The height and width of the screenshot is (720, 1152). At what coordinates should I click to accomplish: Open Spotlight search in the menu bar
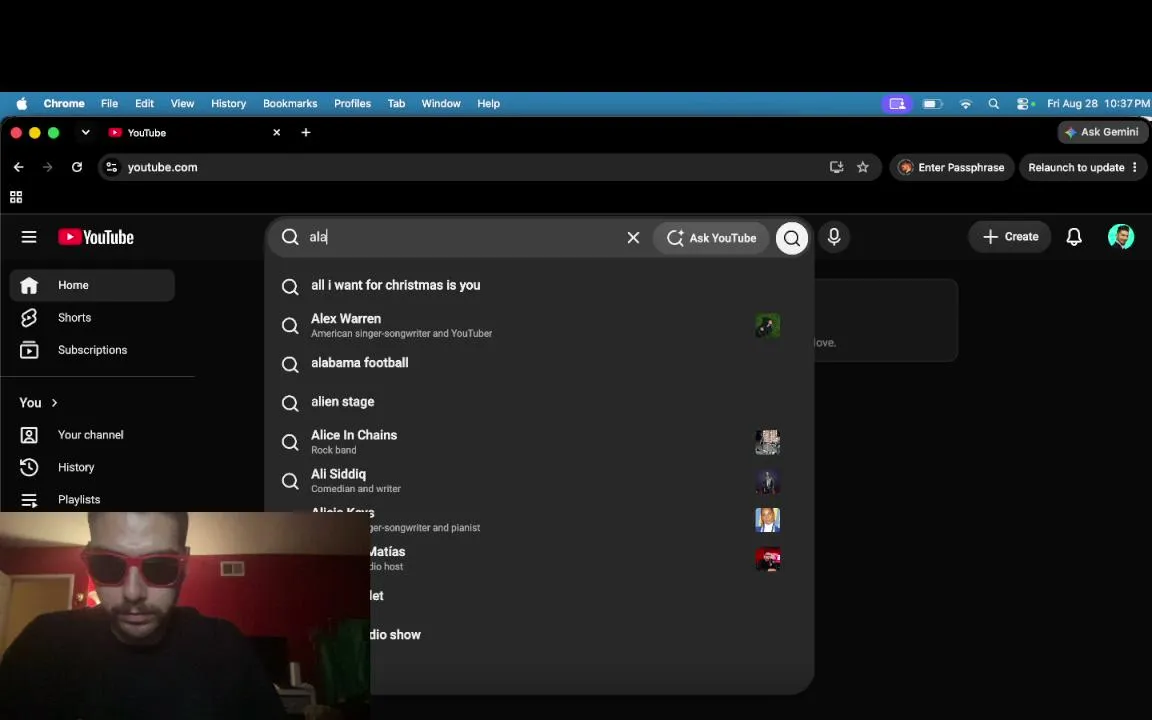tap(993, 104)
